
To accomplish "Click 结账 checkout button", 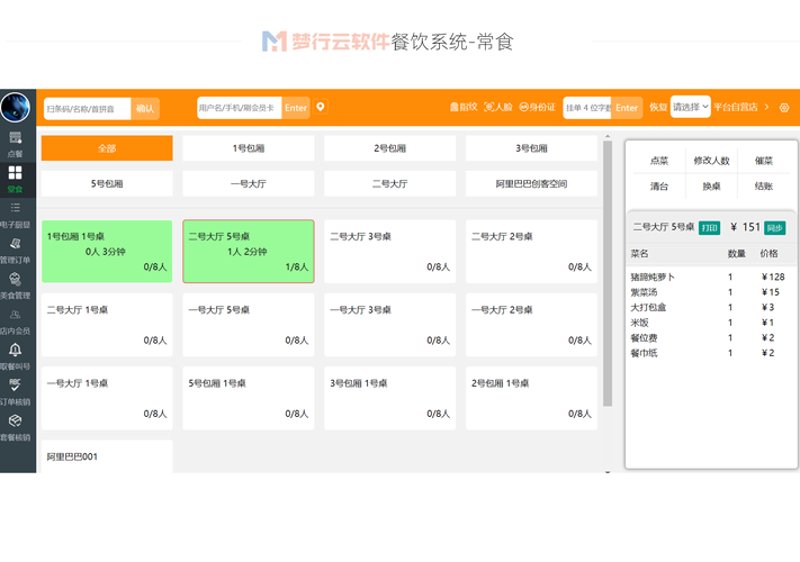I will pyautogui.click(x=764, y=186).
